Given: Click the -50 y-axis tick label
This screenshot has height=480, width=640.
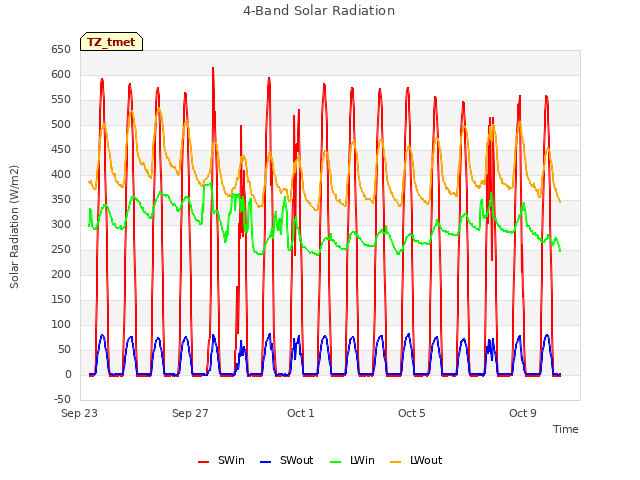Looking at the screenshot, I should pyautogui.click(x=62, y=399).
